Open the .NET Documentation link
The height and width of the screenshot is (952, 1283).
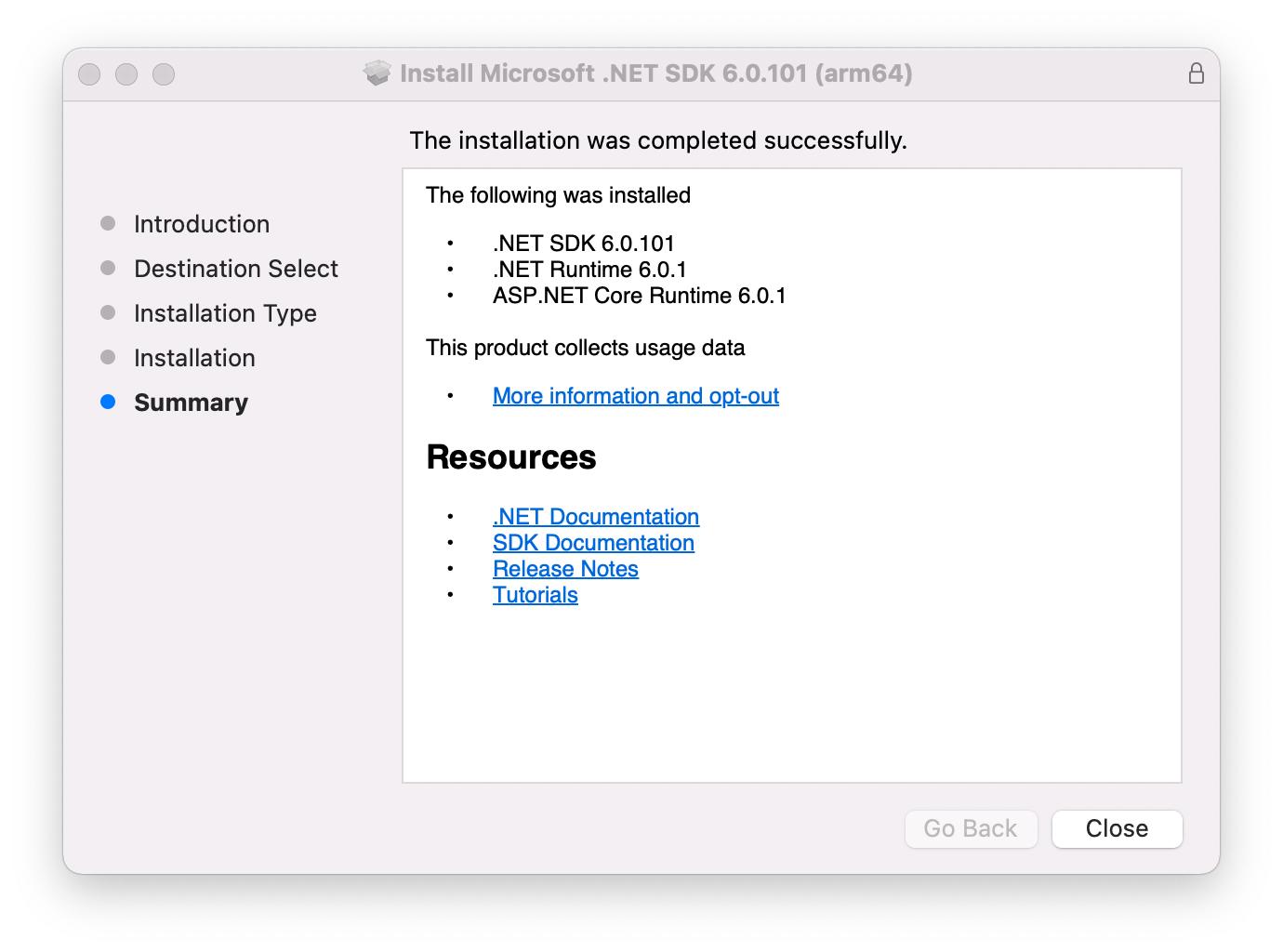click(595, 517)
